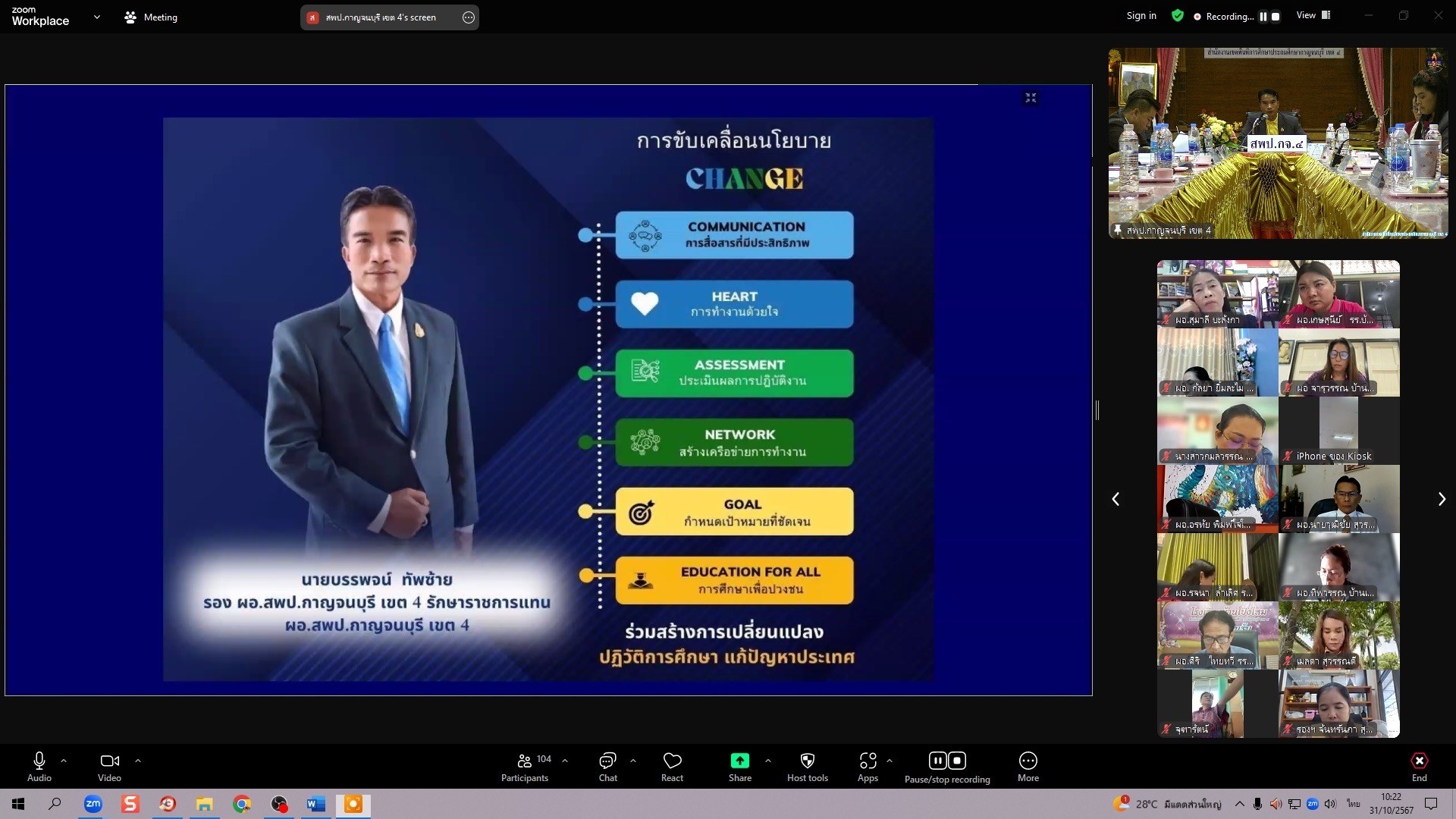Open shared screen options ellipsis
The height and width of the screenshot is (819, 1456).
(469, 17)
